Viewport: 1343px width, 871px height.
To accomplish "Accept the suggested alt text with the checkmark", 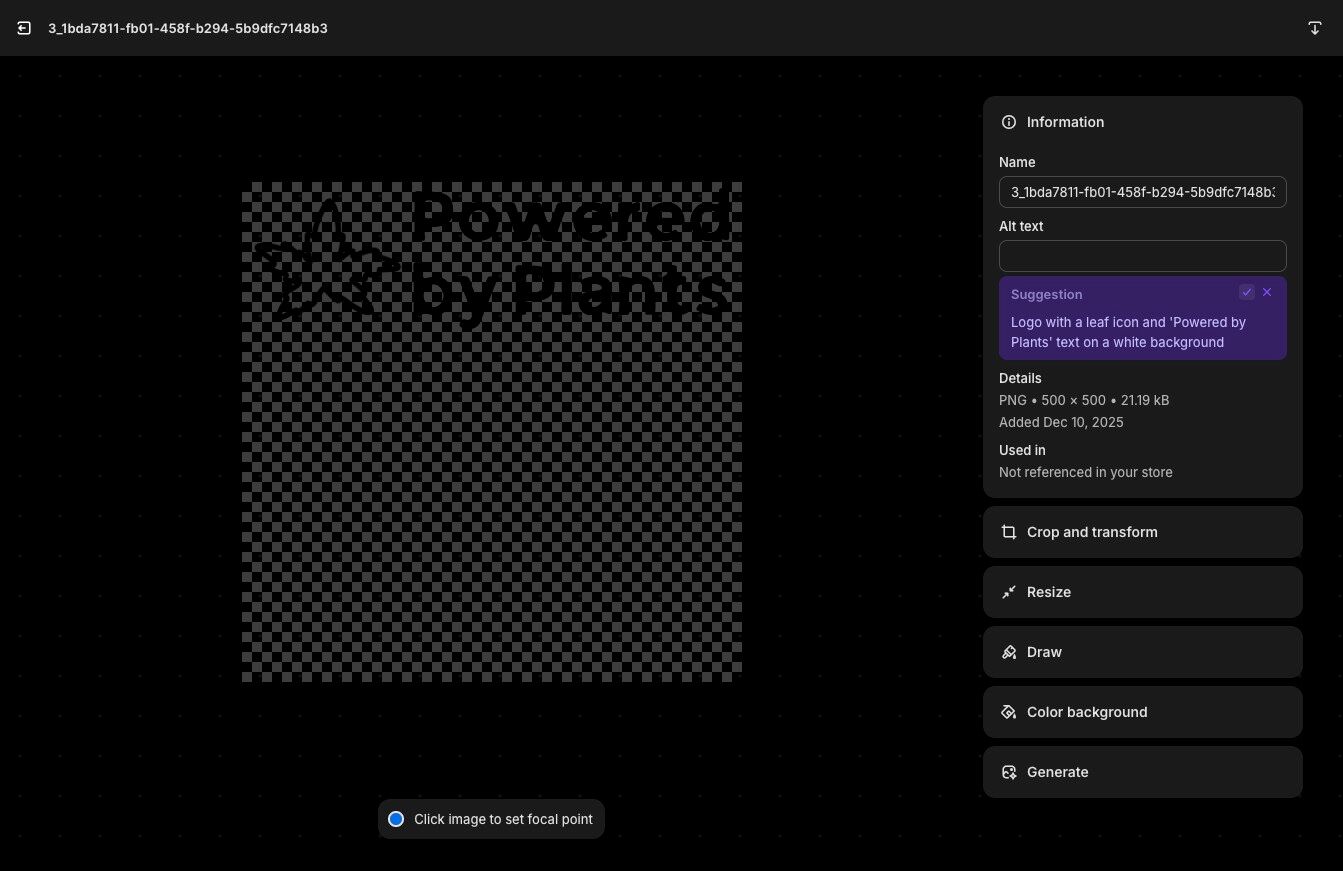I will 1247,292.
